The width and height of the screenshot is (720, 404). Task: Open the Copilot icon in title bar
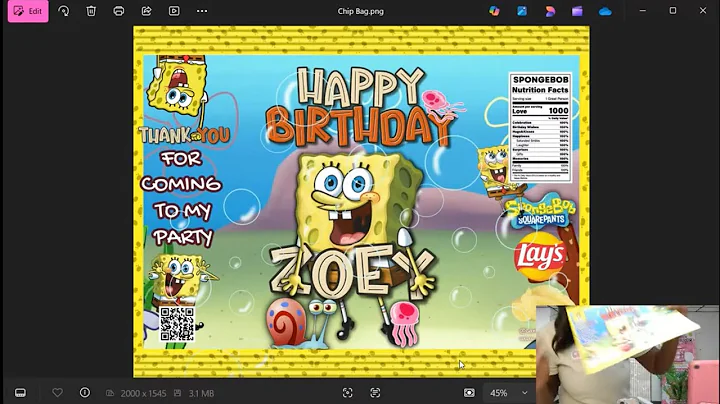(494, 11)
